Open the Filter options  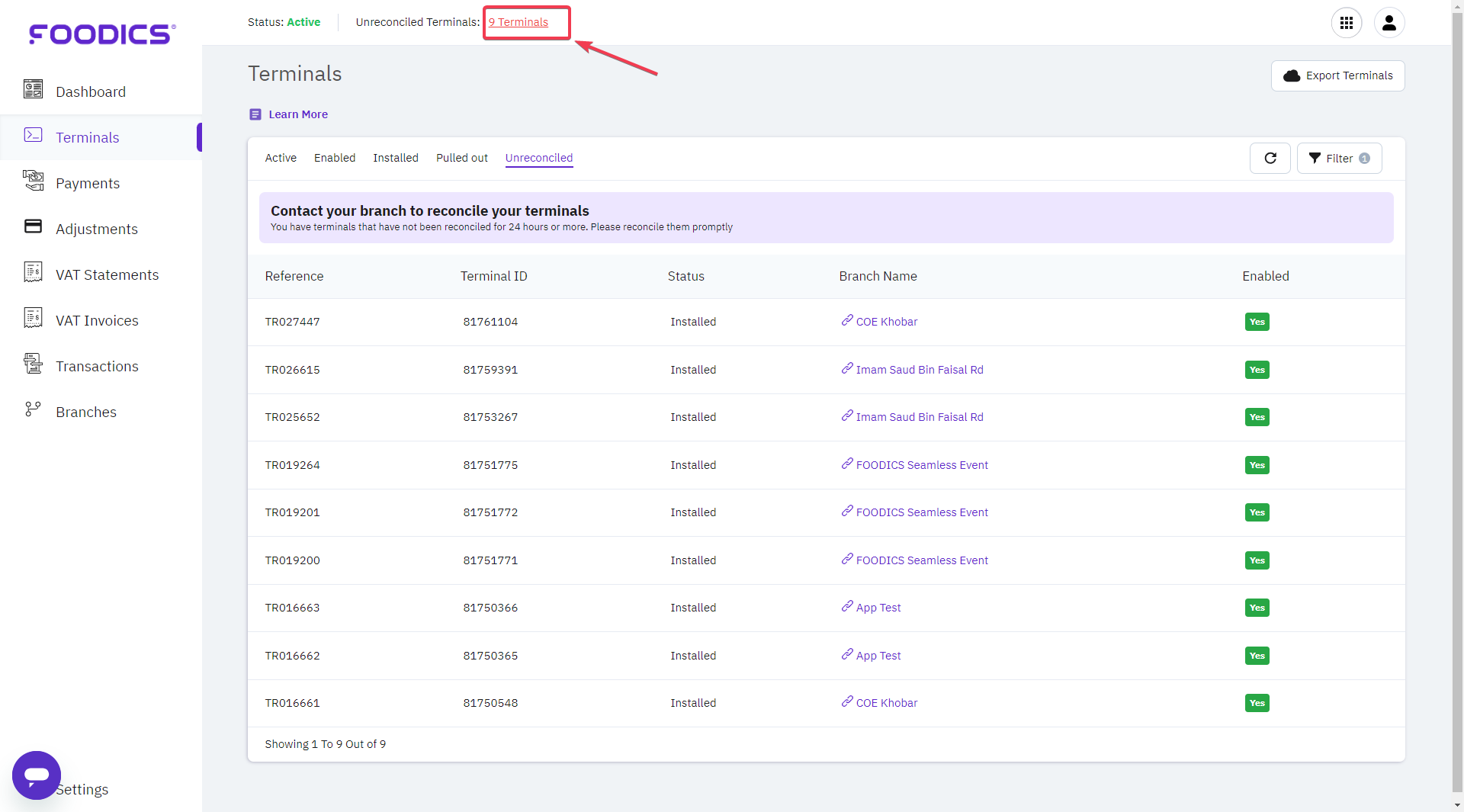[x=1340, y=159]
